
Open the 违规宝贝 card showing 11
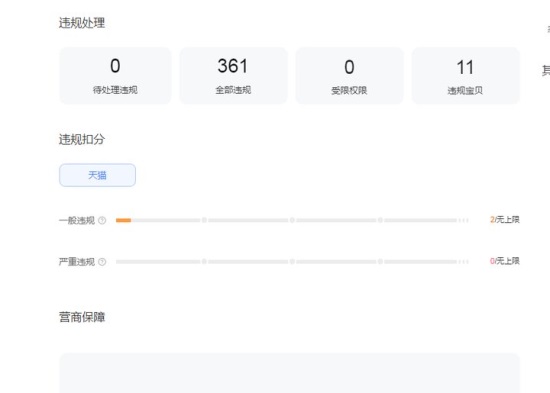click(465, 75)
